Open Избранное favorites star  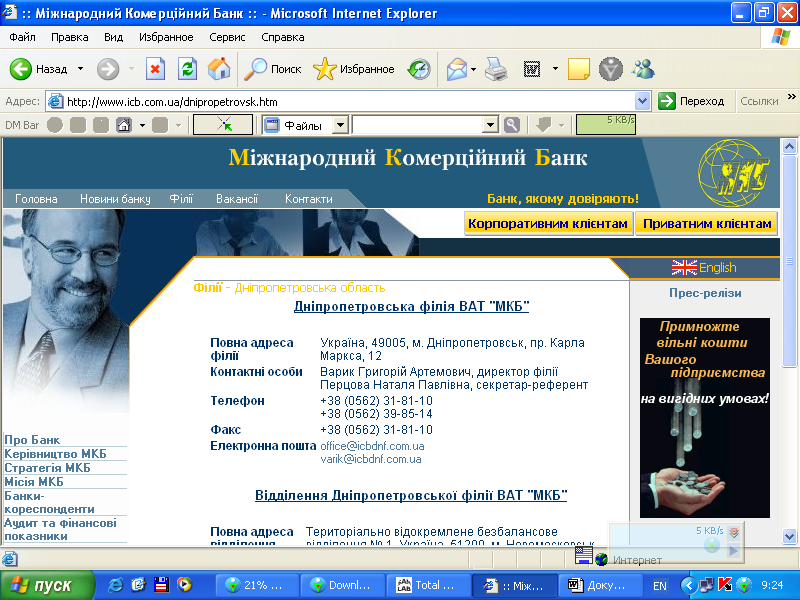(354, 69)
